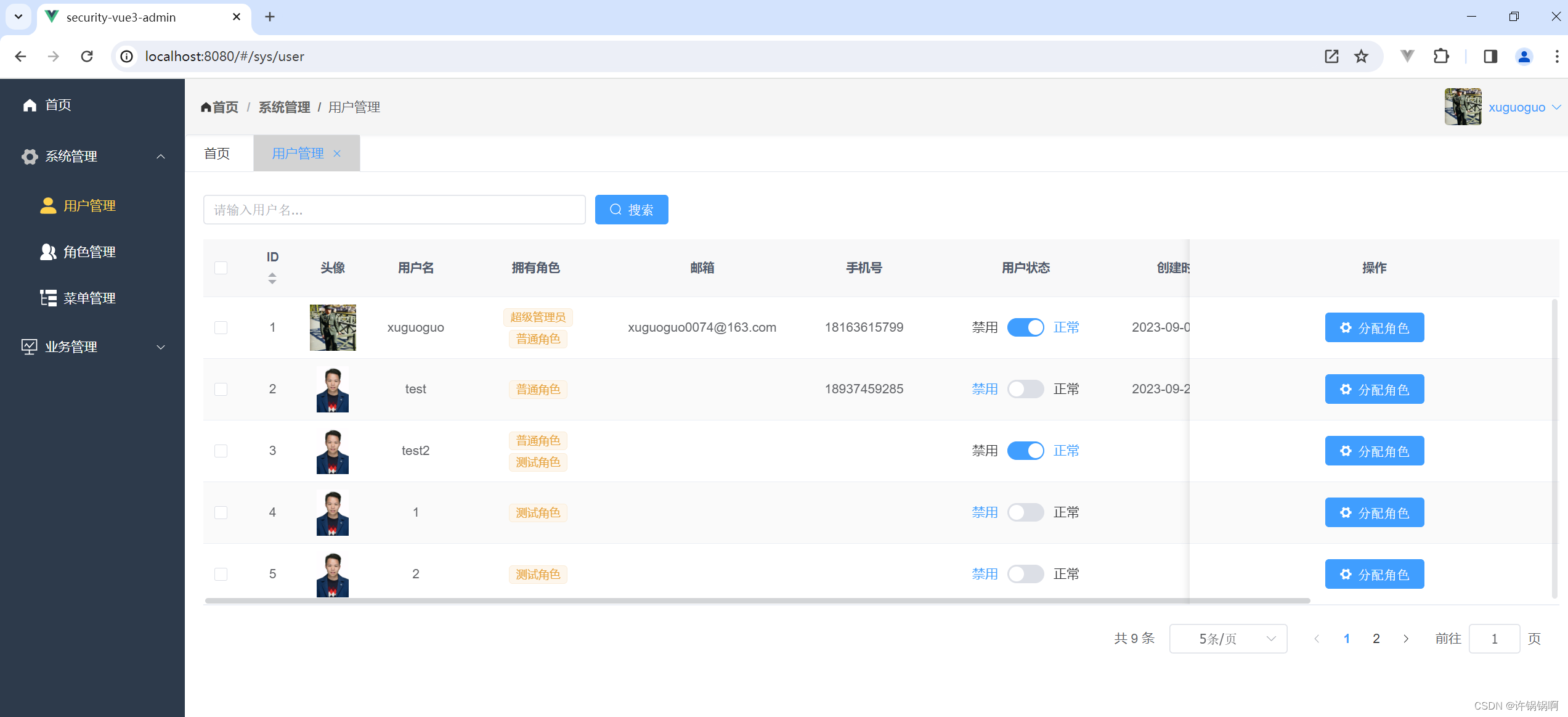The image size is (1568, 717).
Task: Open 首页 in the sidebar
Action: click(x=92, y=105)
